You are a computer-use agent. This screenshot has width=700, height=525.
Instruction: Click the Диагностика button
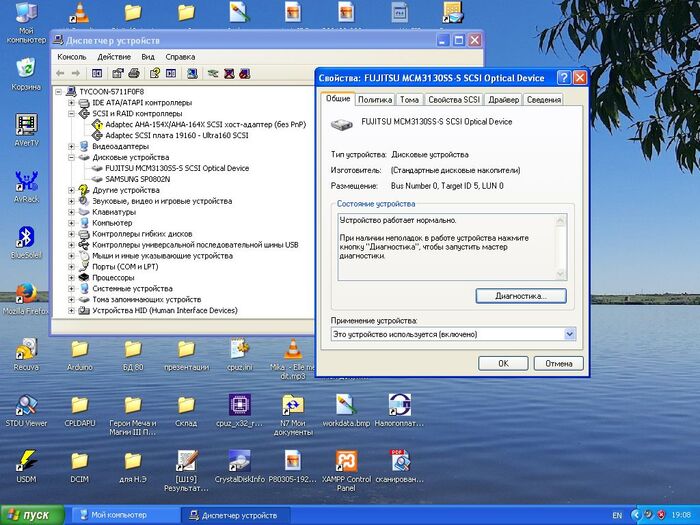pos(521,296)
